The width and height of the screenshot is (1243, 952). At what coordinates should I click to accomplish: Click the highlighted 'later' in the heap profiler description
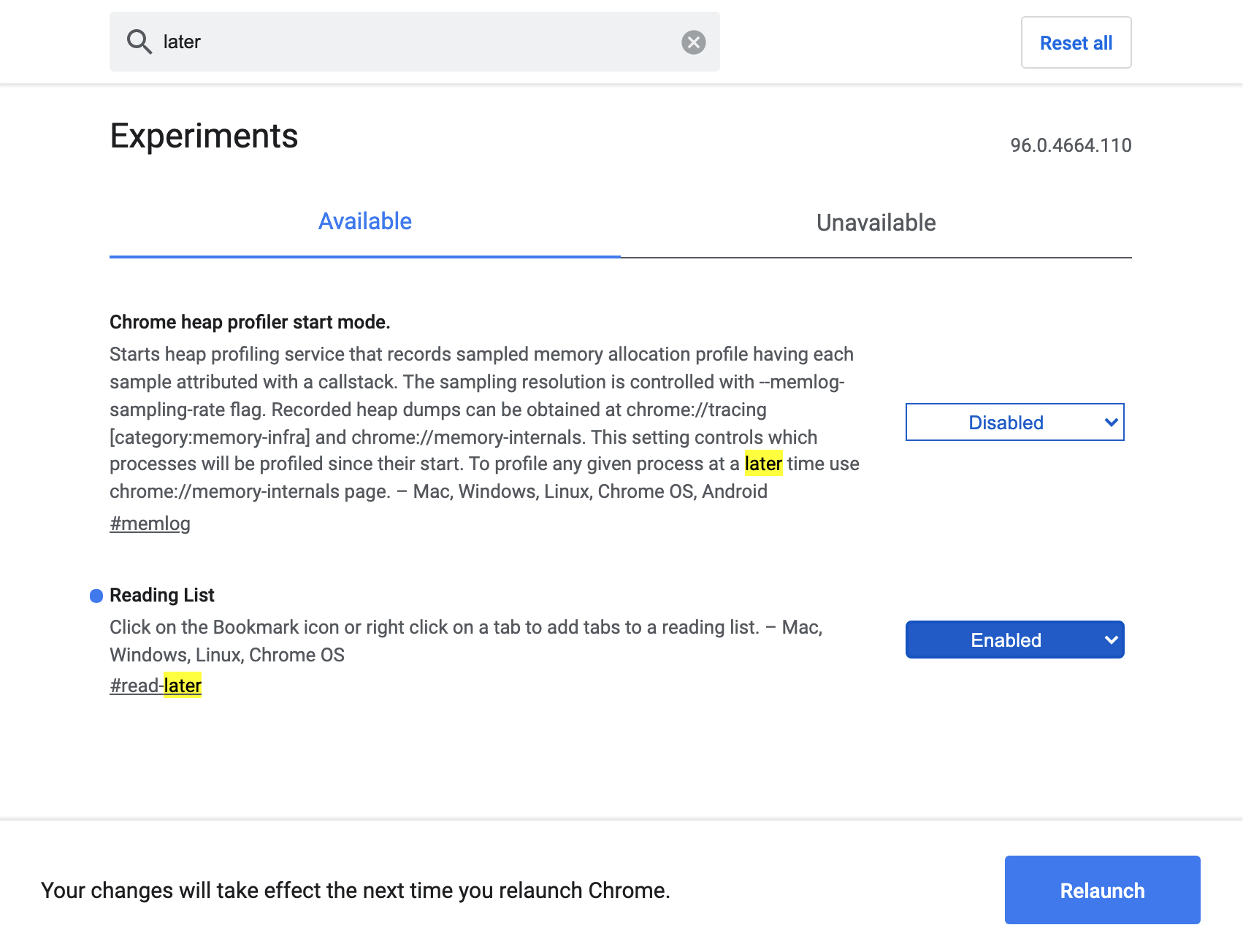(763, 464)
